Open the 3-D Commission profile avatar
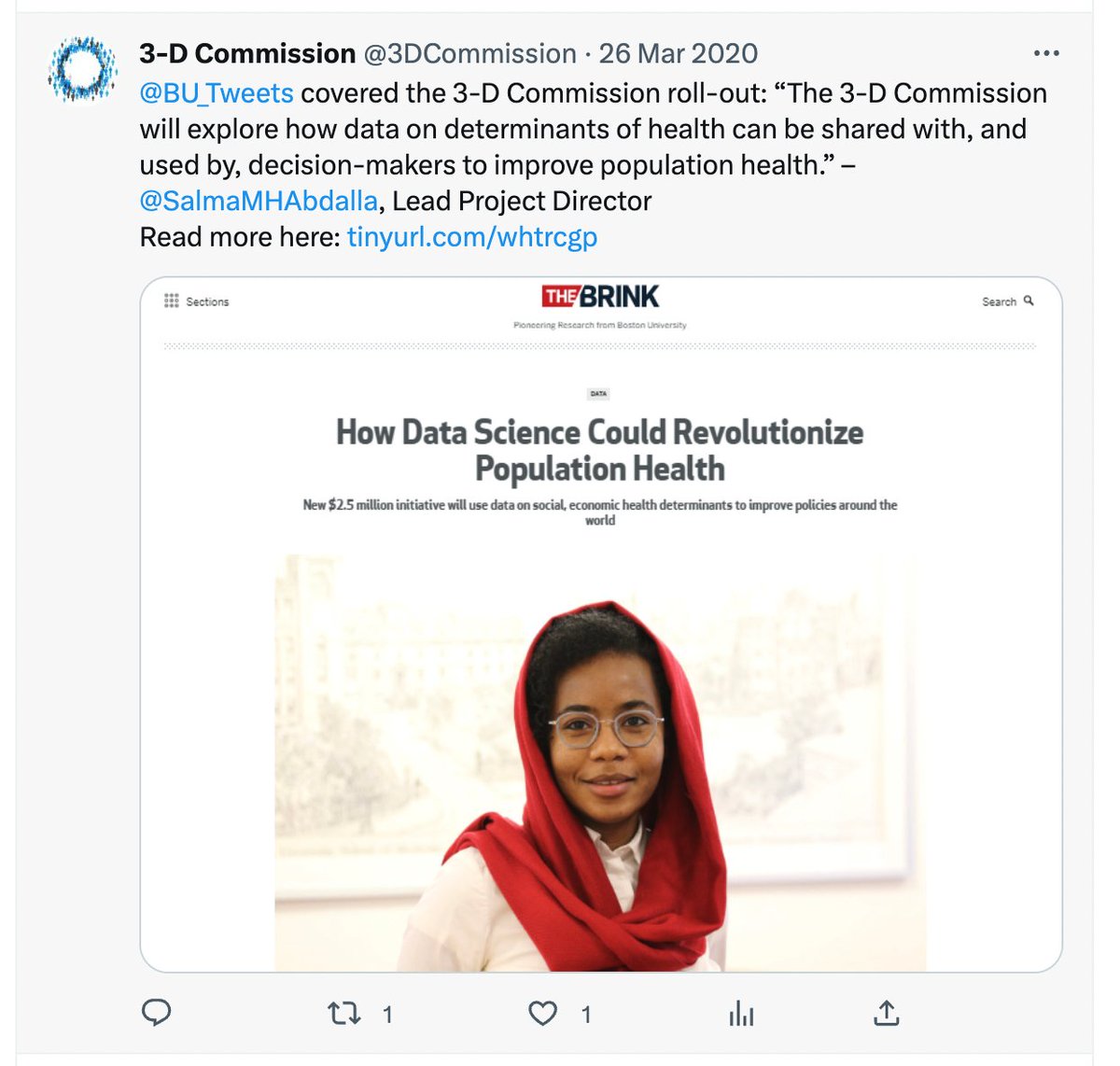Viewport: 1120px width, 1066px height. pyautogui.click(x=82, y=68)
